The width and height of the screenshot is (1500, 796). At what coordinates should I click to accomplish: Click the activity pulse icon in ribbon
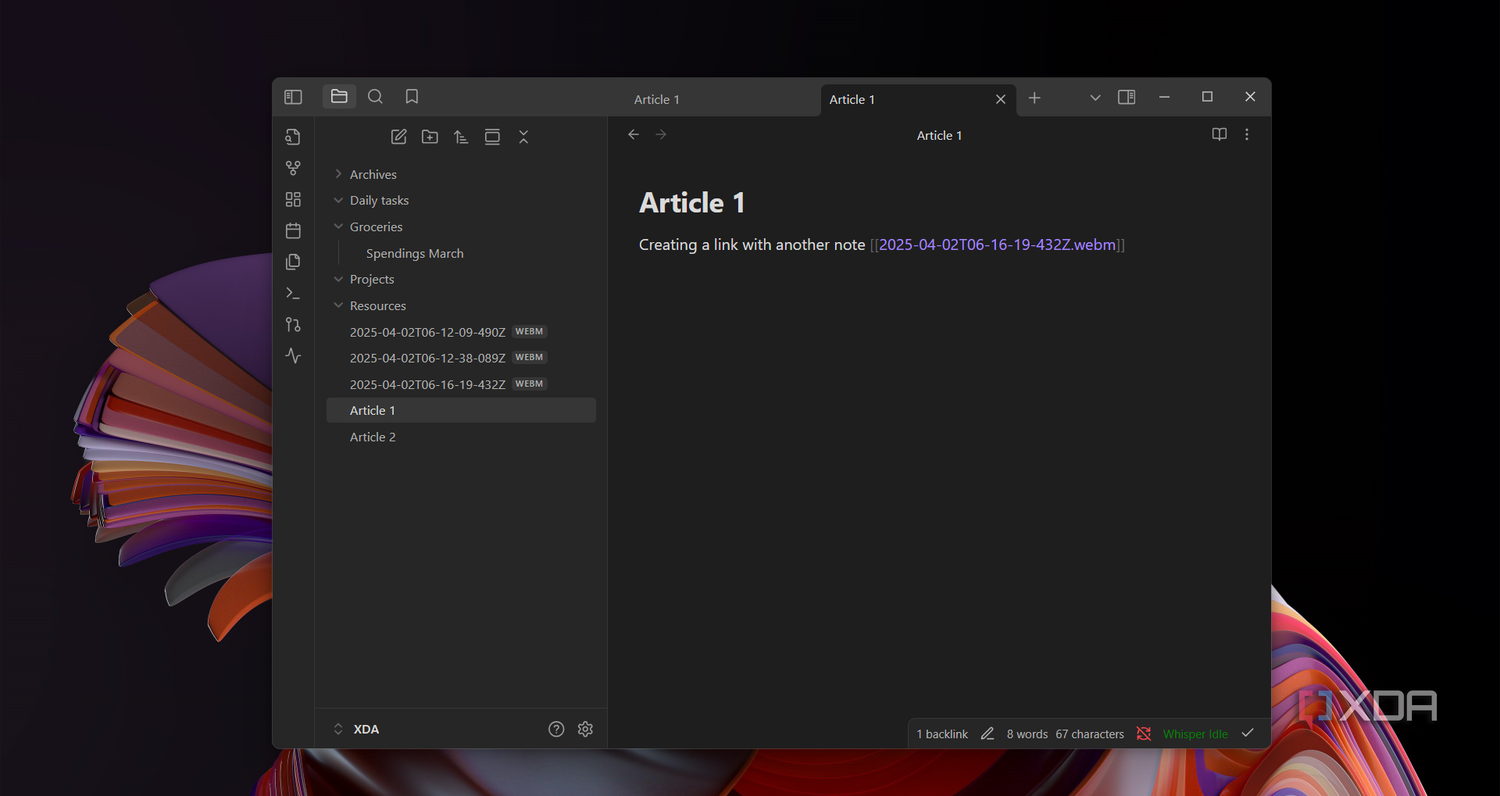(293, 355)
